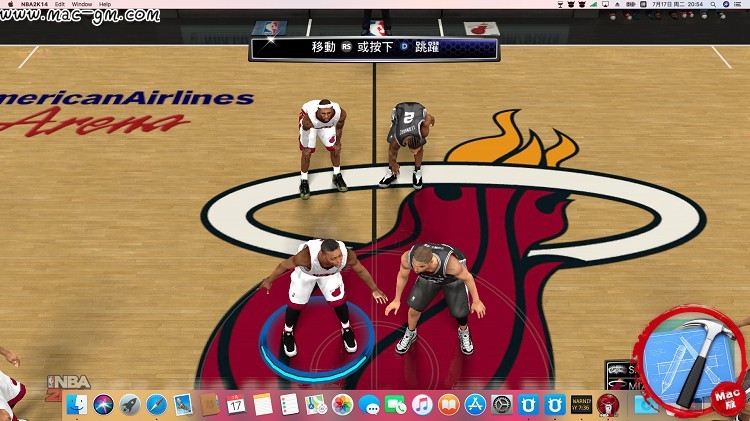750x421 pixels.
Task: Click the D jump button icon in hint bar
Action: pos(404,47)
